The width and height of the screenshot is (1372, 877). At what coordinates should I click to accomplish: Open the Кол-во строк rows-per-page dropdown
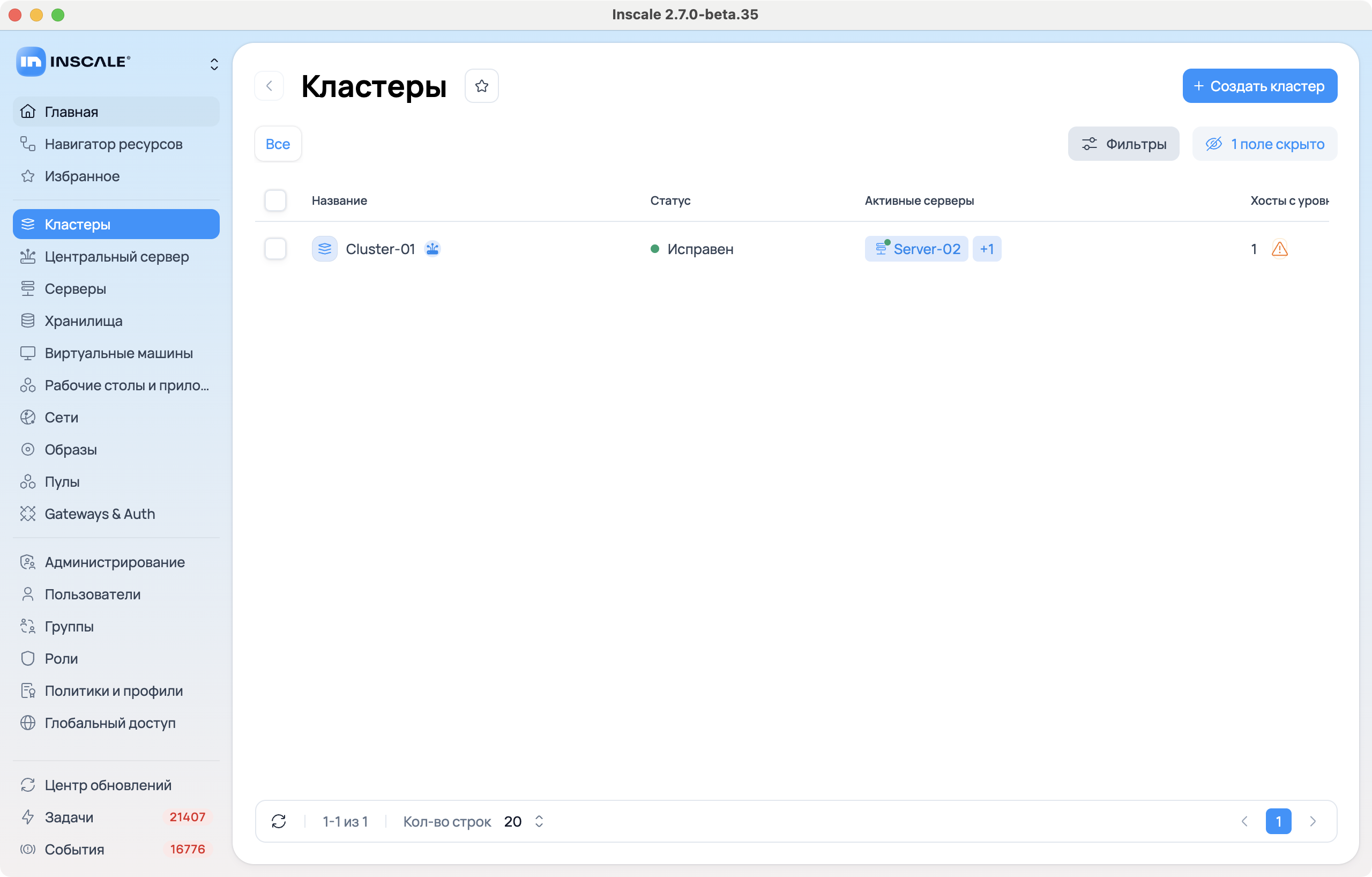coord(525,821)
